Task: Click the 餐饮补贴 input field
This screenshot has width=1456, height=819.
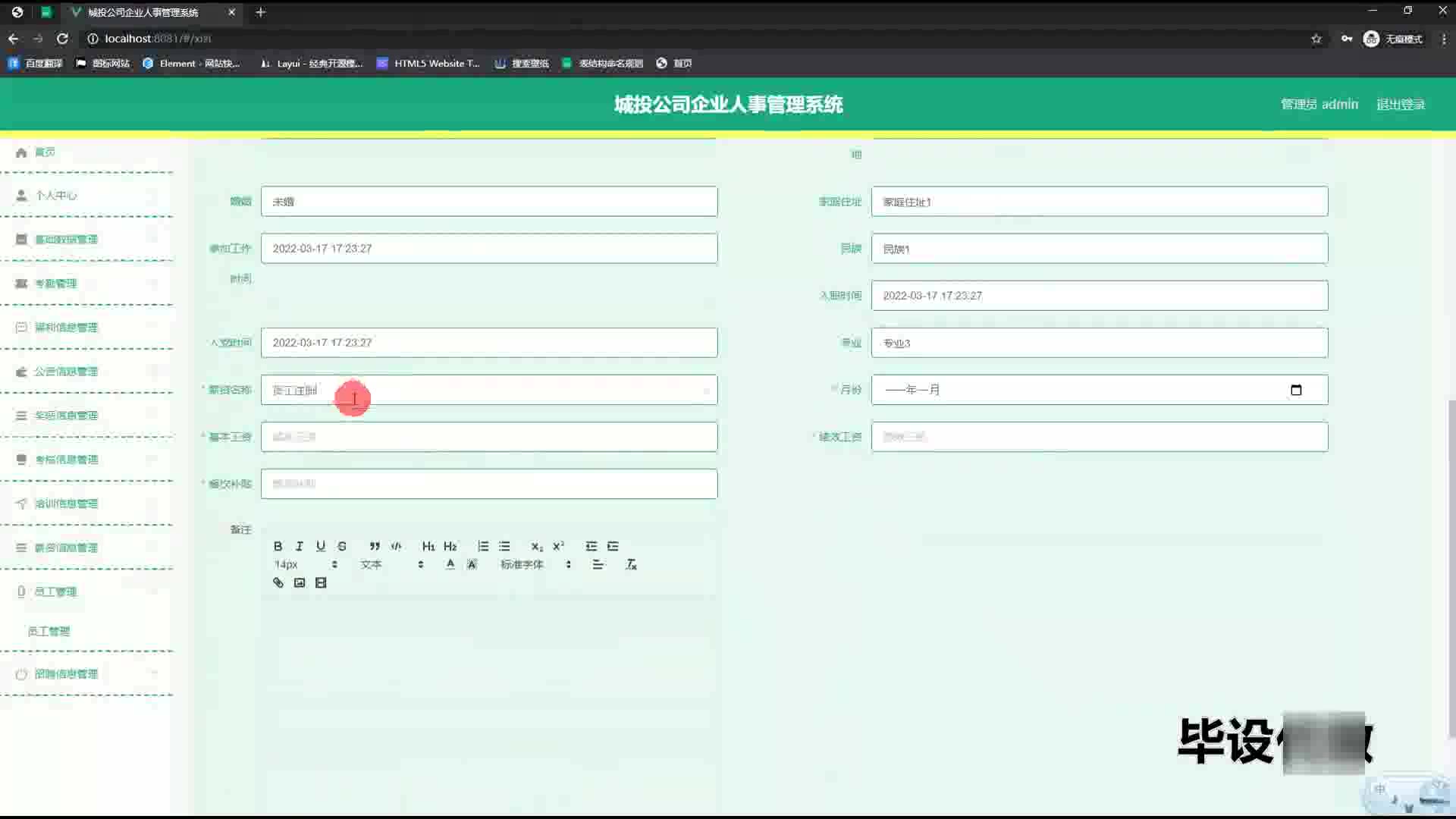Action: (489, 484)
